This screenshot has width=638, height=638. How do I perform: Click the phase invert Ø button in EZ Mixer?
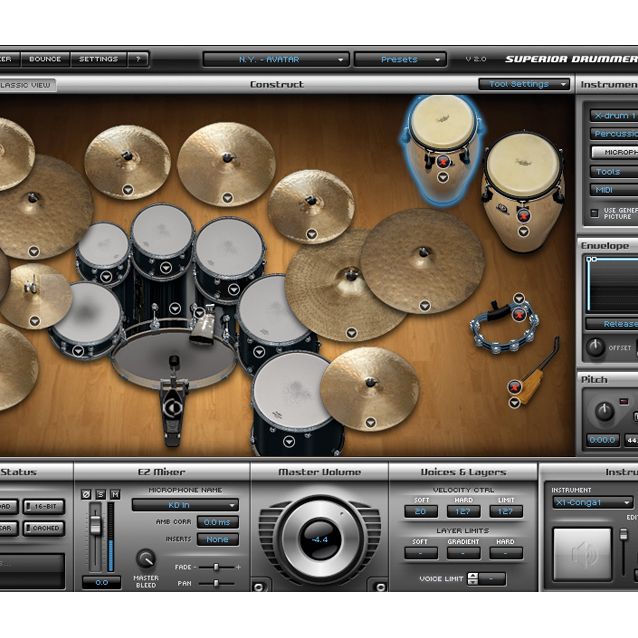[x=86, y=494]
